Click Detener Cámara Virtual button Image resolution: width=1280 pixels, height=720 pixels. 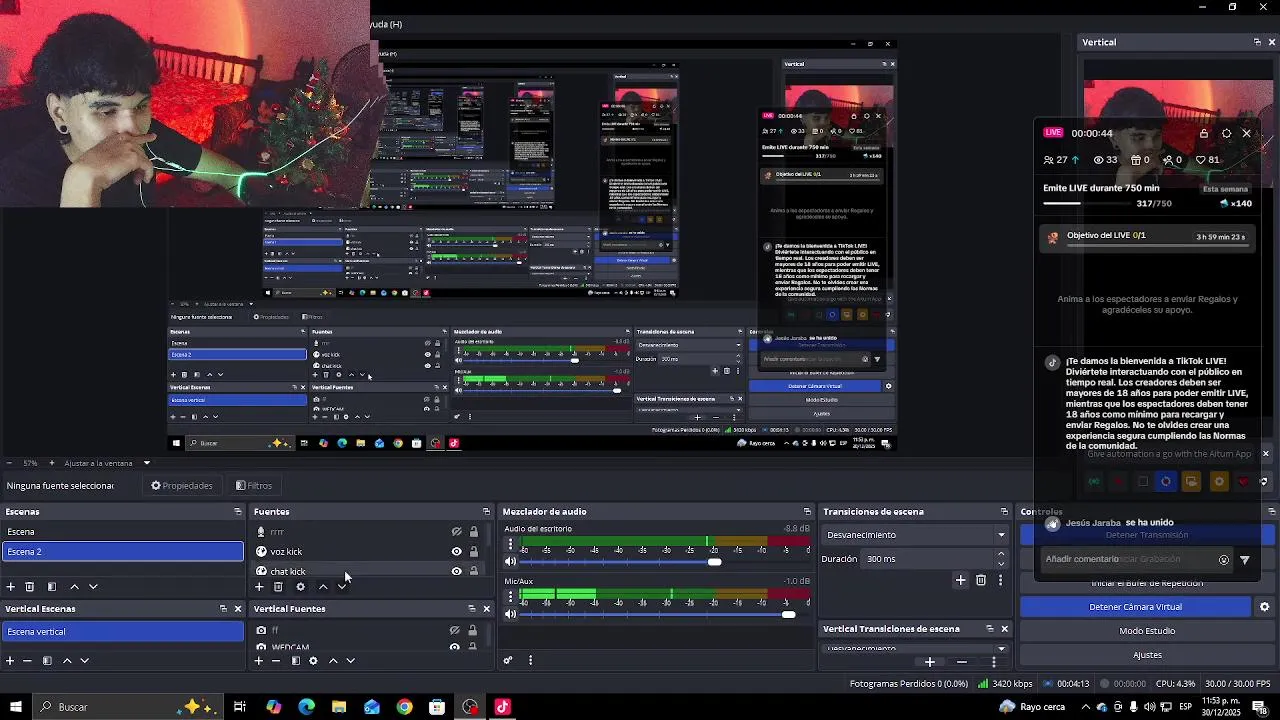(1135, 607)
